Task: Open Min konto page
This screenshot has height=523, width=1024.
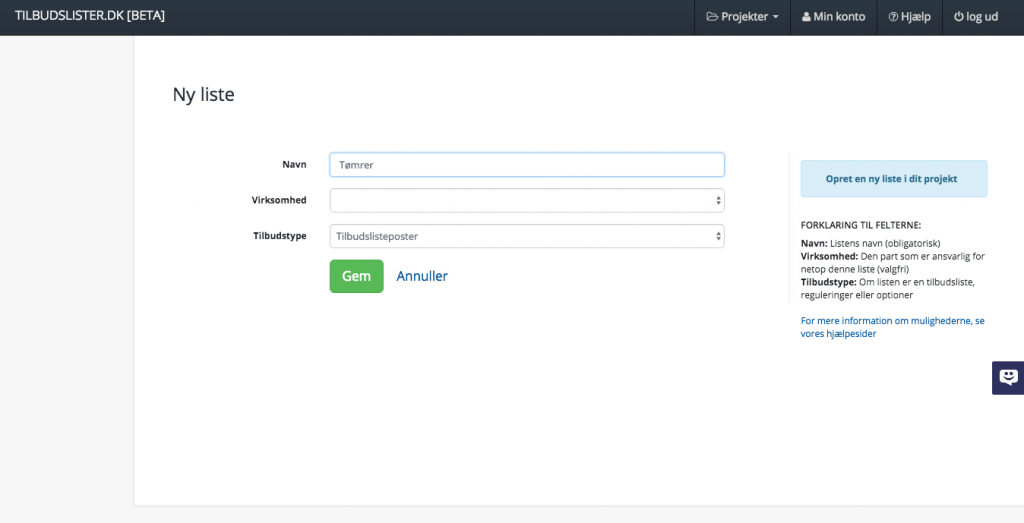Action: tap(833, 17)
